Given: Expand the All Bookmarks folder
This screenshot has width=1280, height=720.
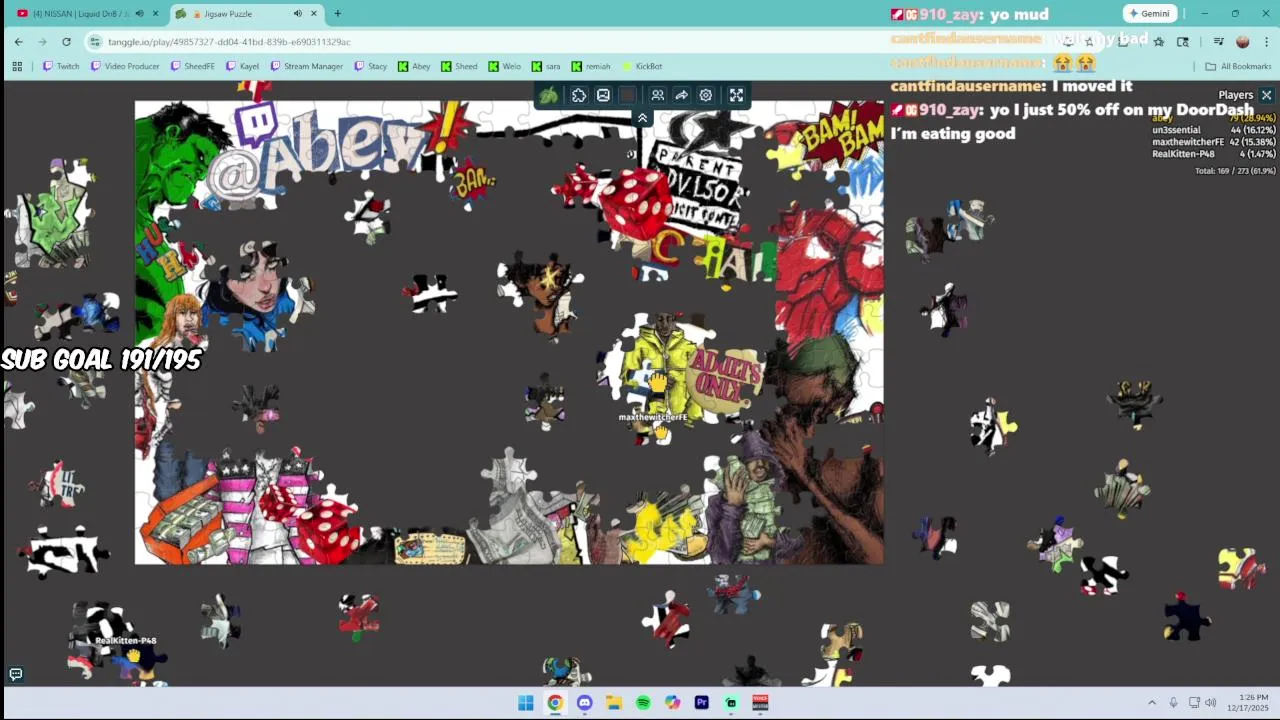Looking at the screenshot, I should [1238, 66].
